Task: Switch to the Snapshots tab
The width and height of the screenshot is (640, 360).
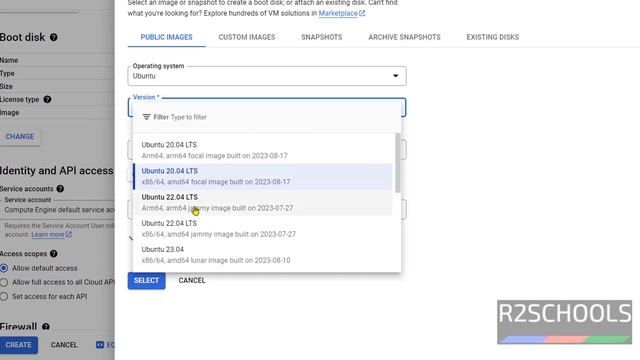Action: (x=322, y=37)
